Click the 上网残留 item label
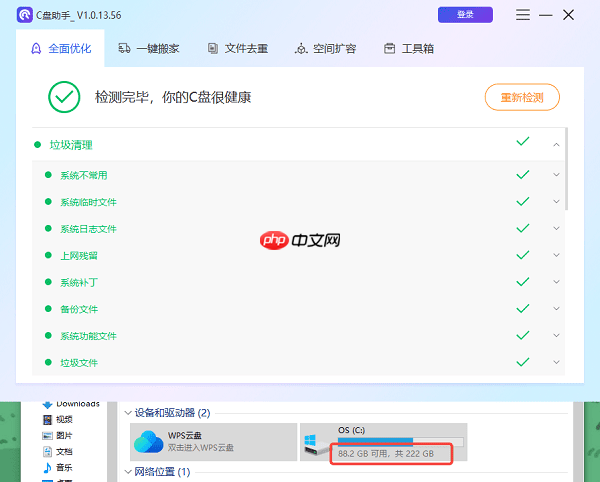Screen dimensions: 600x482 pyautogui.click(x=79, y=256)
